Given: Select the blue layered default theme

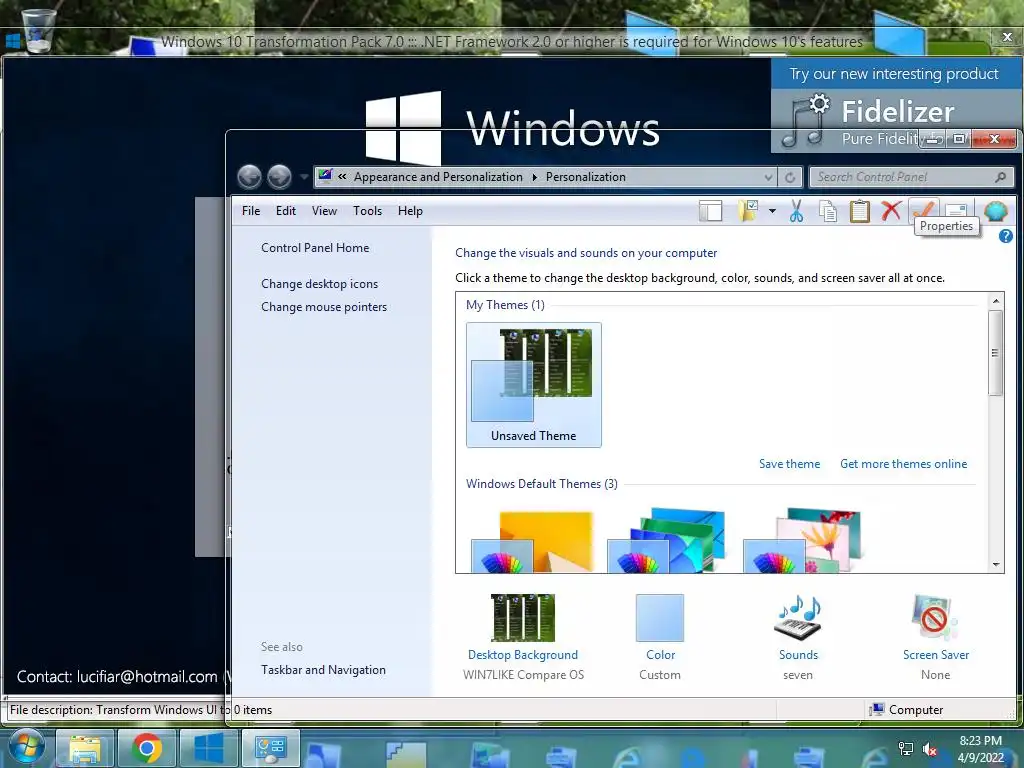Looking at the screenshot, I should (666, 541).
